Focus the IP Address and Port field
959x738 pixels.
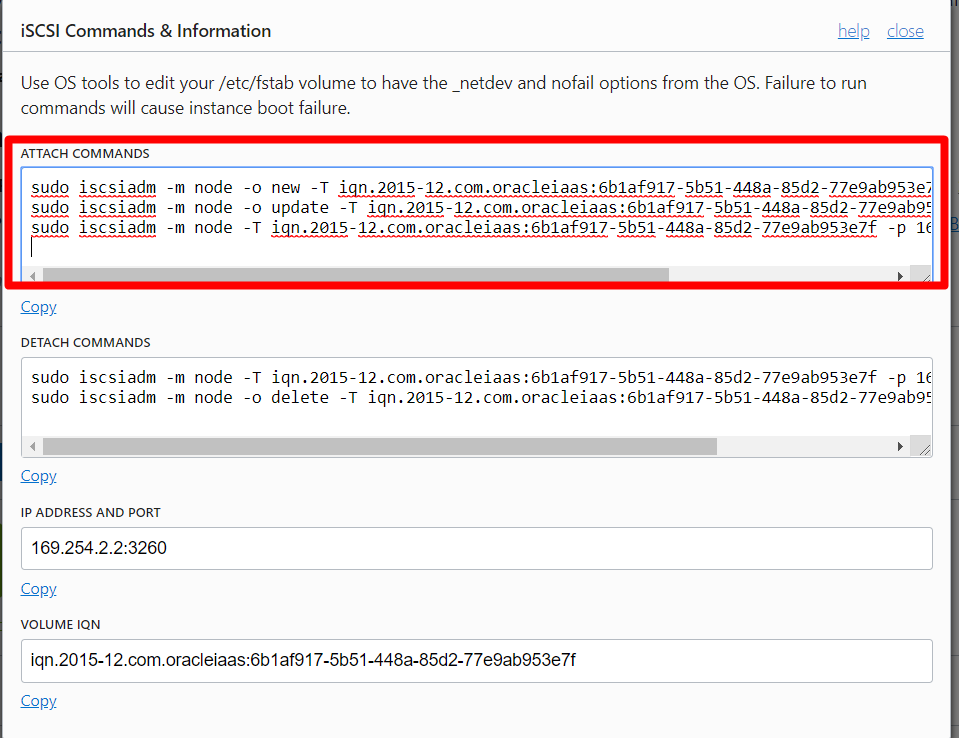[476, 548]
